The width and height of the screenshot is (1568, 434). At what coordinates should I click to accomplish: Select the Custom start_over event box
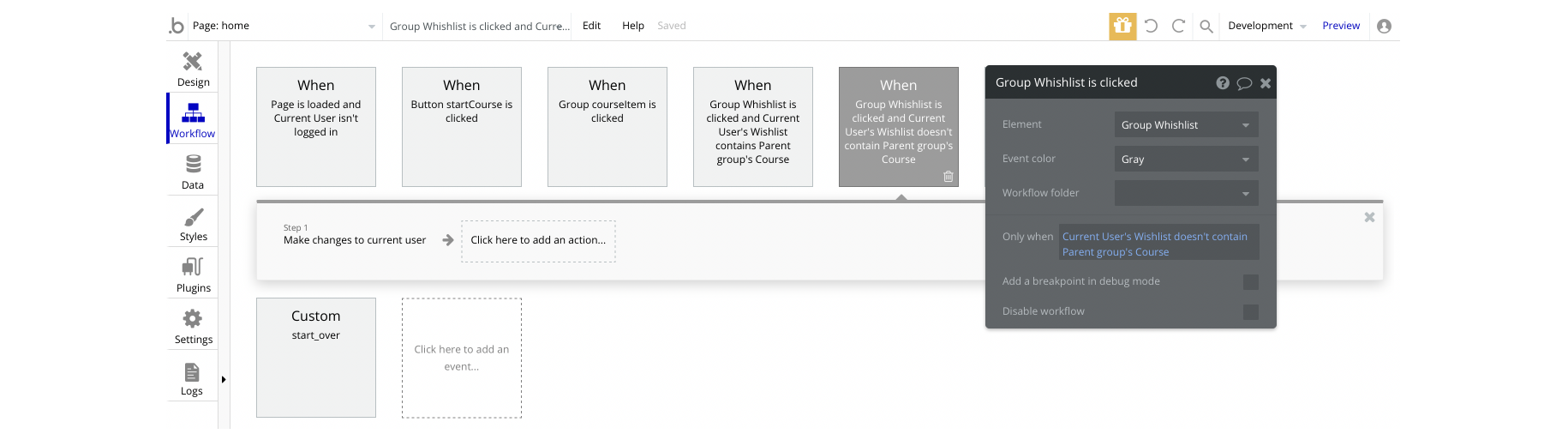[x=316, y=358]
